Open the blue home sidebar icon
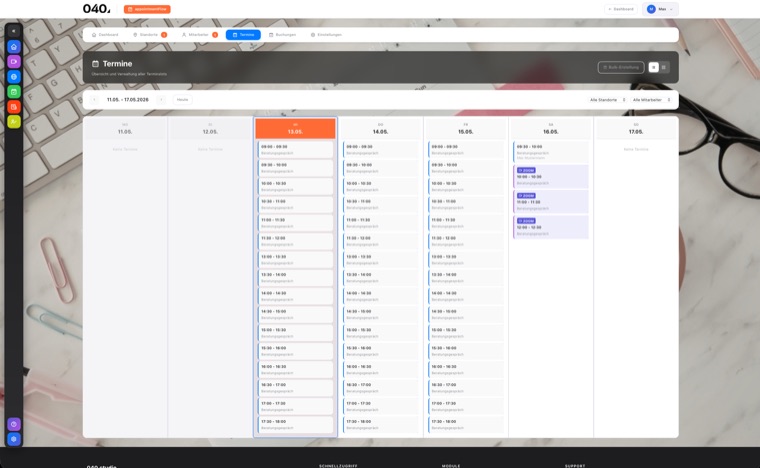760x468 pixels. (x=14, y=47)
